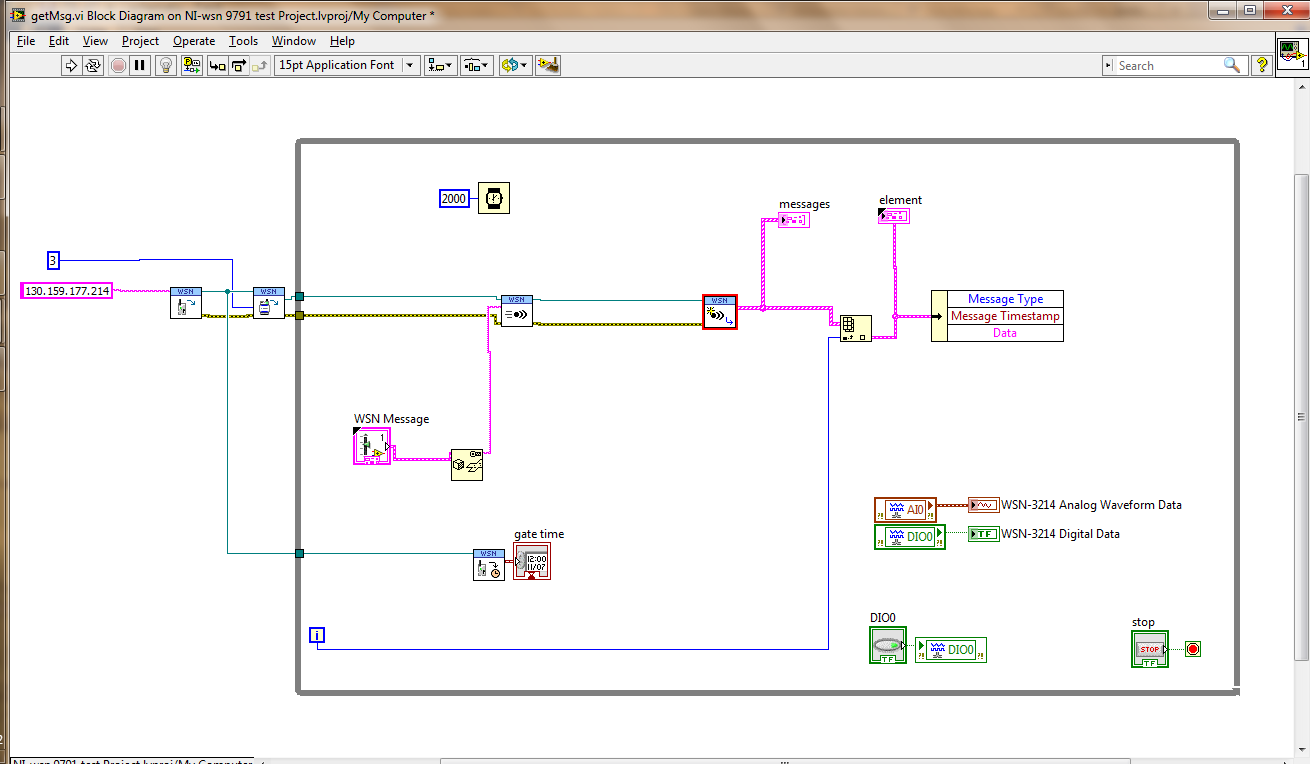The width and height of the screenshot is (1310, 764).
Task: Select the To Variant node
Action: click(x=467, y=465)
